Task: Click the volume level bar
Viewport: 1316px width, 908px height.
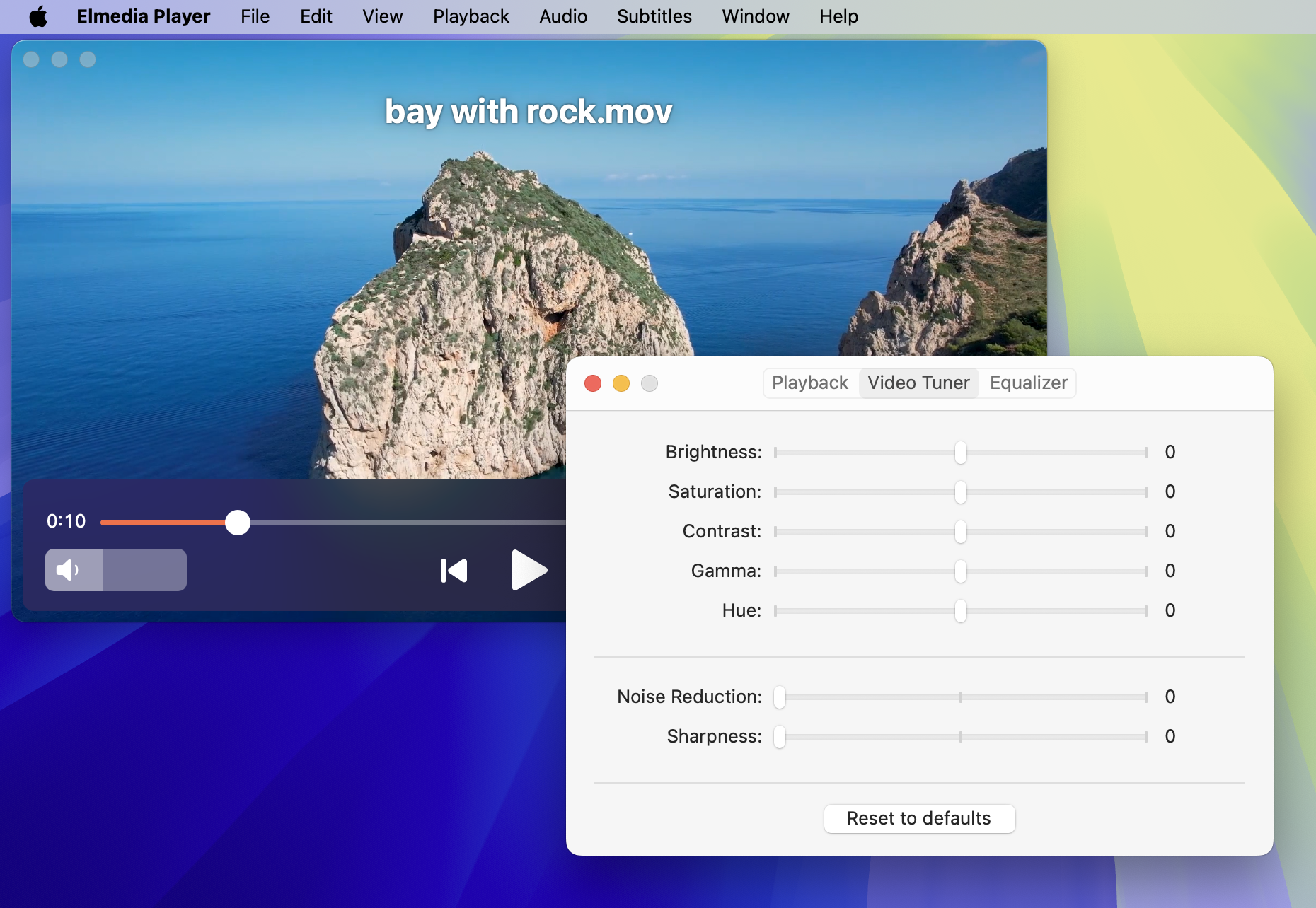Action: tap(144, 570)
